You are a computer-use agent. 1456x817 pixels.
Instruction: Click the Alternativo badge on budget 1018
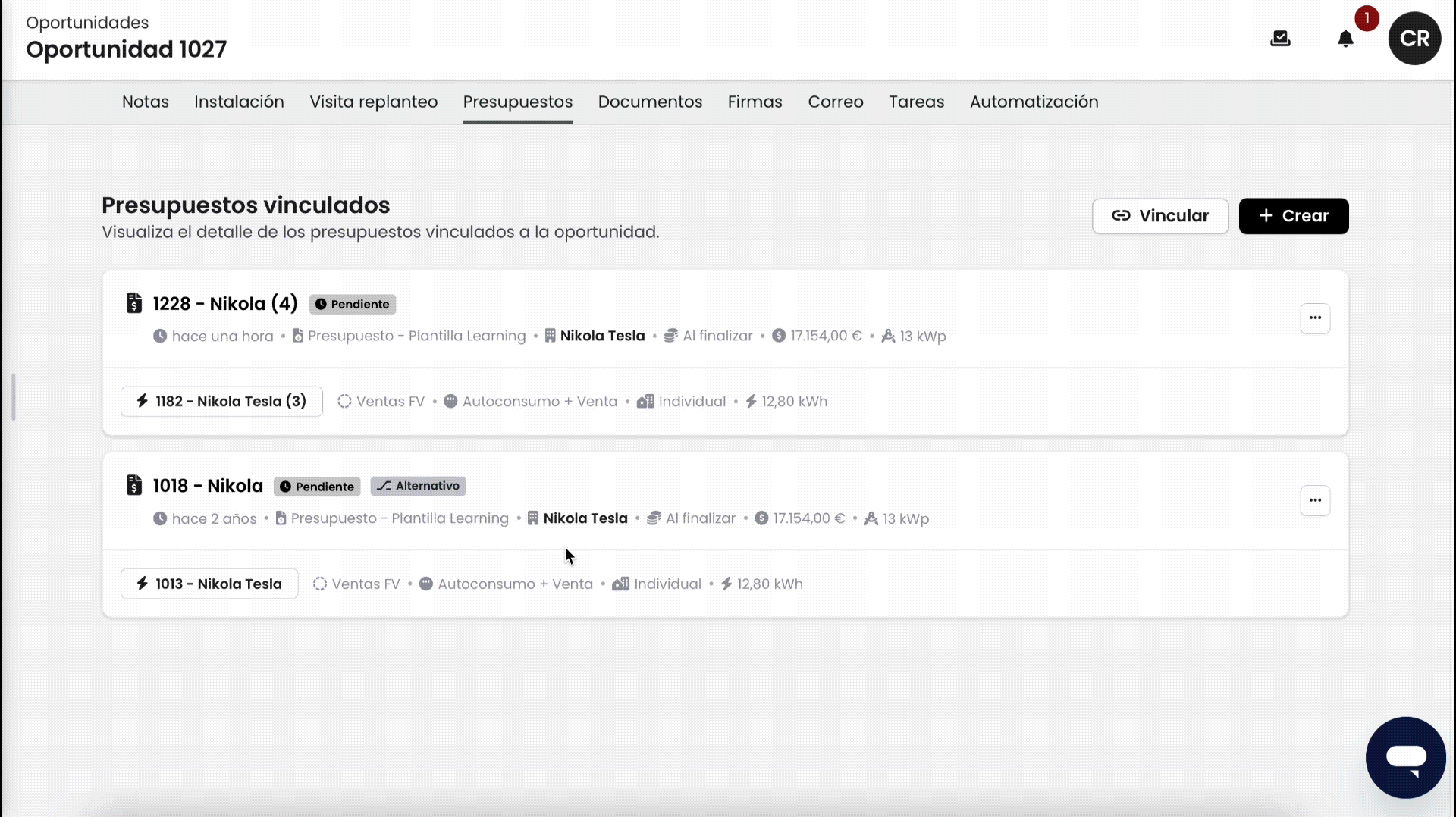pyautogui.click(x=419, y=486)
